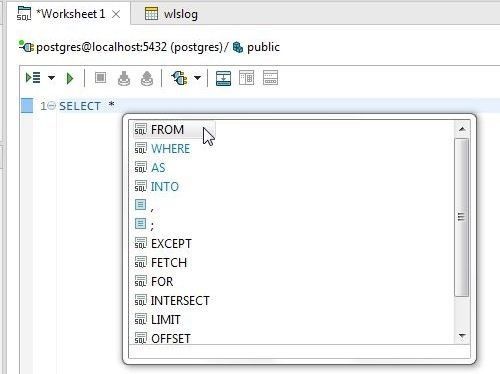500x374 pixels.
Task: Click the rightmost toolbar list-layout icon
Action: tap(270, 78)
